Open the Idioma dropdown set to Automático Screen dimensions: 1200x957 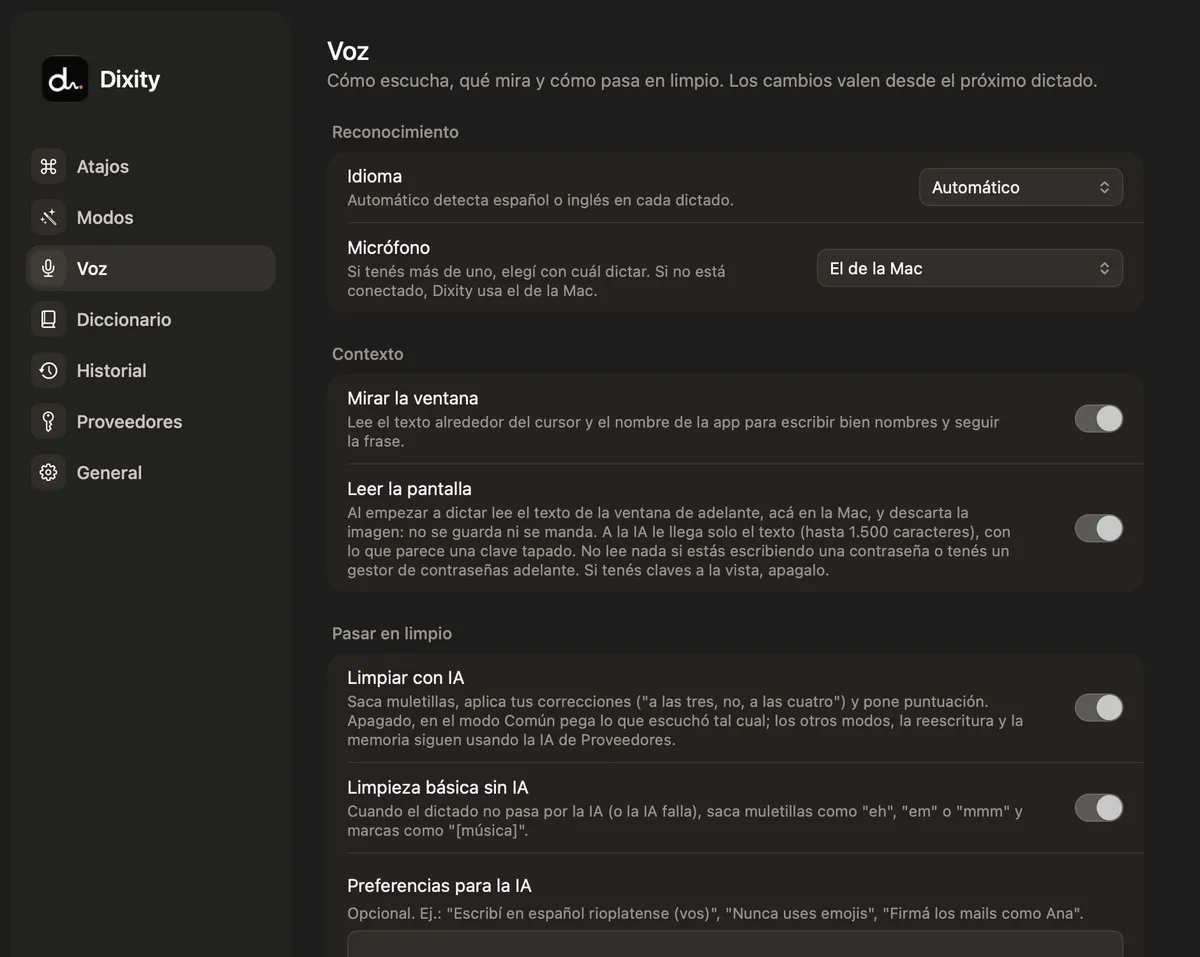(x=1021, y=187)
